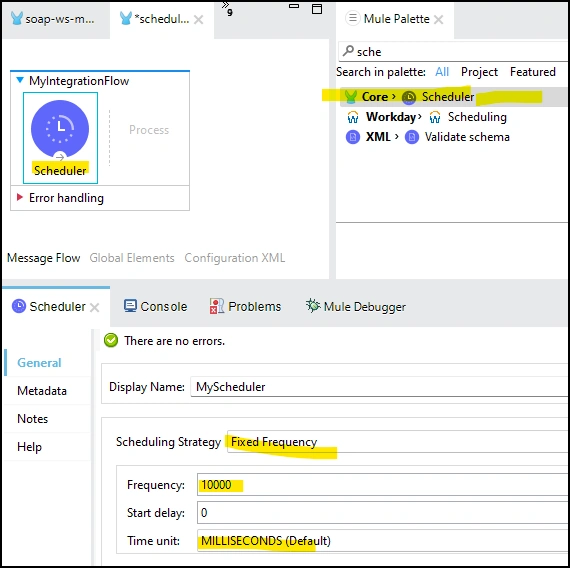Image resolution: width=570 pixels, height=568 pixels.
Task: Open the Scheduling Strategy dropdown
Action: (397, 442)
